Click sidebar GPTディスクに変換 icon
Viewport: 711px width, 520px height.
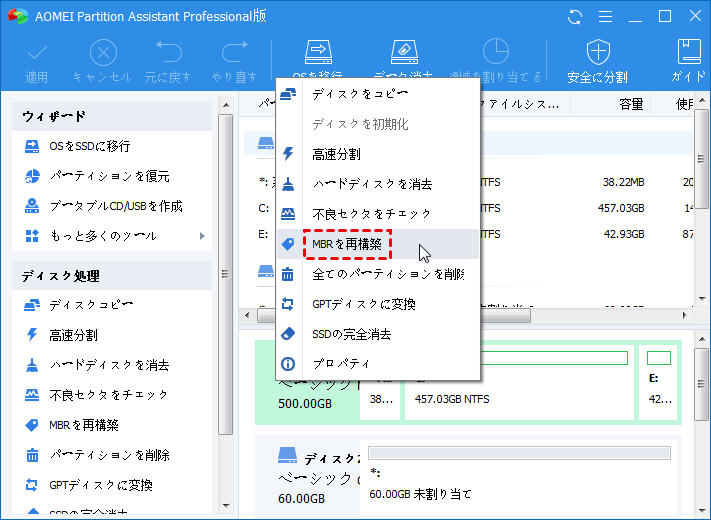coord(32,485)
